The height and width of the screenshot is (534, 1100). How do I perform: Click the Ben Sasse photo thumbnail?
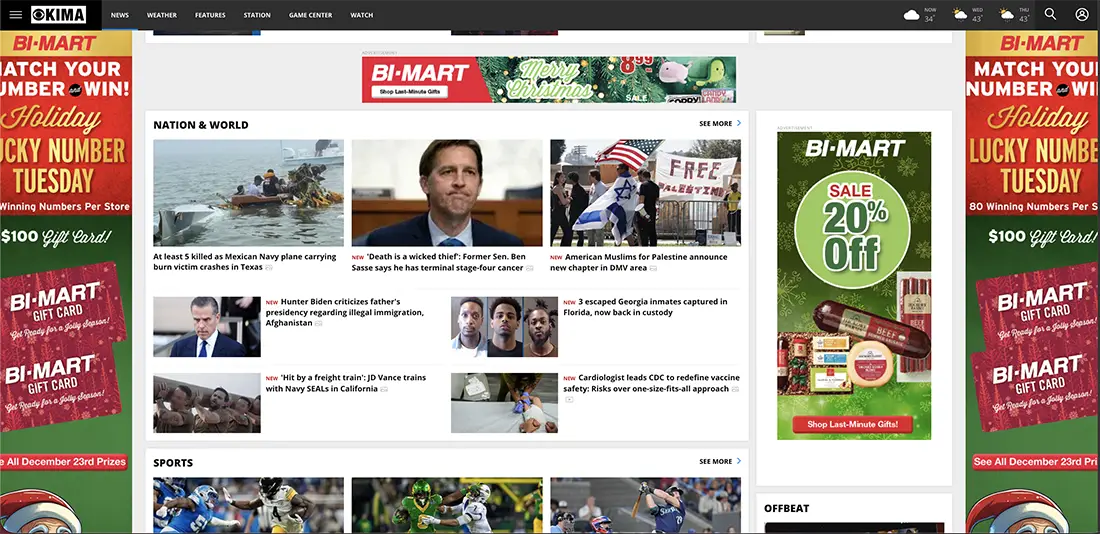(447, 192)
